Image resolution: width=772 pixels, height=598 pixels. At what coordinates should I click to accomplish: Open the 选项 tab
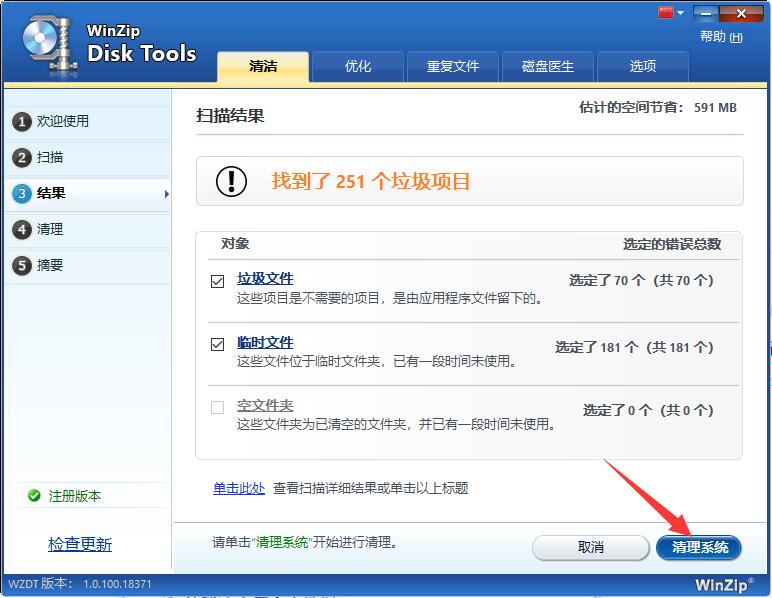tap(643, 66)
